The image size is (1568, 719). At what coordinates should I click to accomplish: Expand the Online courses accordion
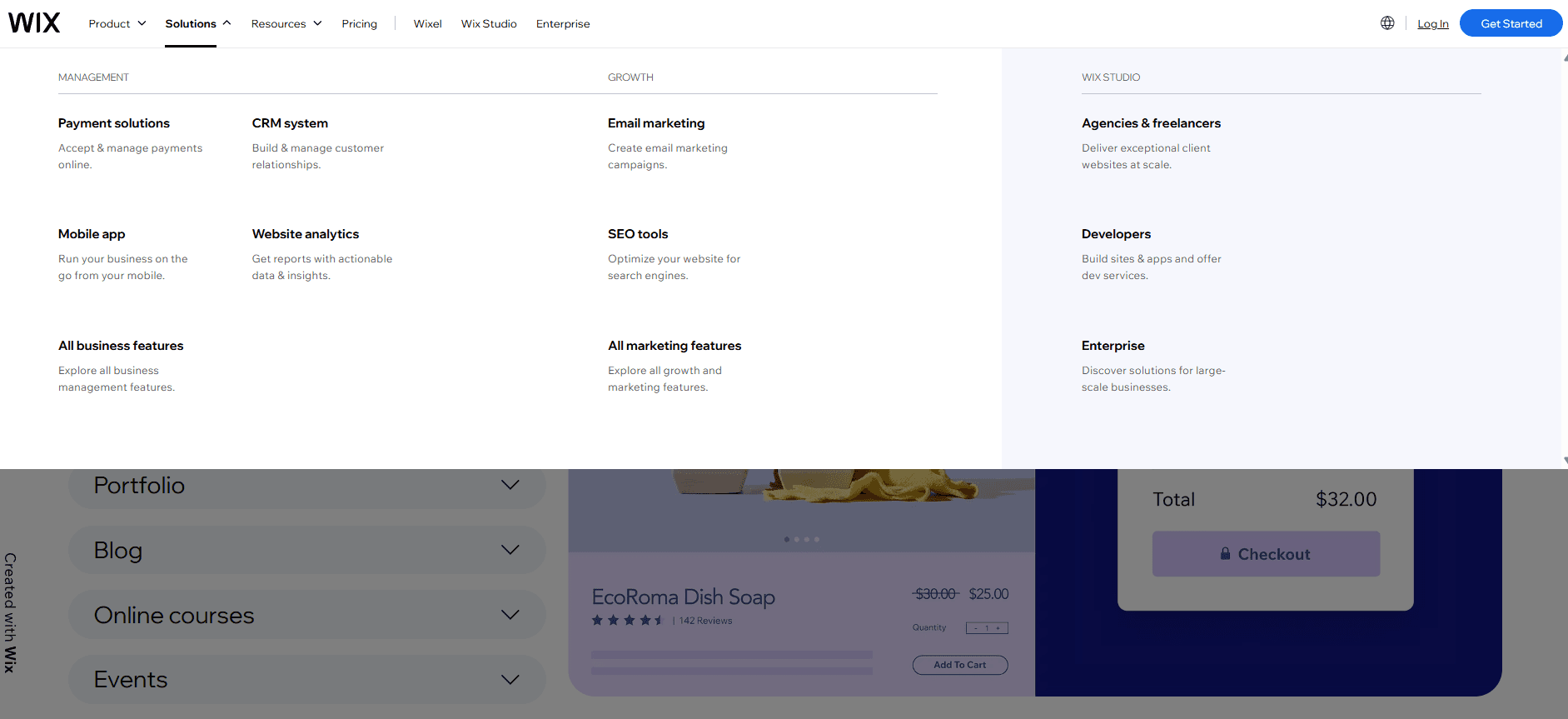[306, 615]
